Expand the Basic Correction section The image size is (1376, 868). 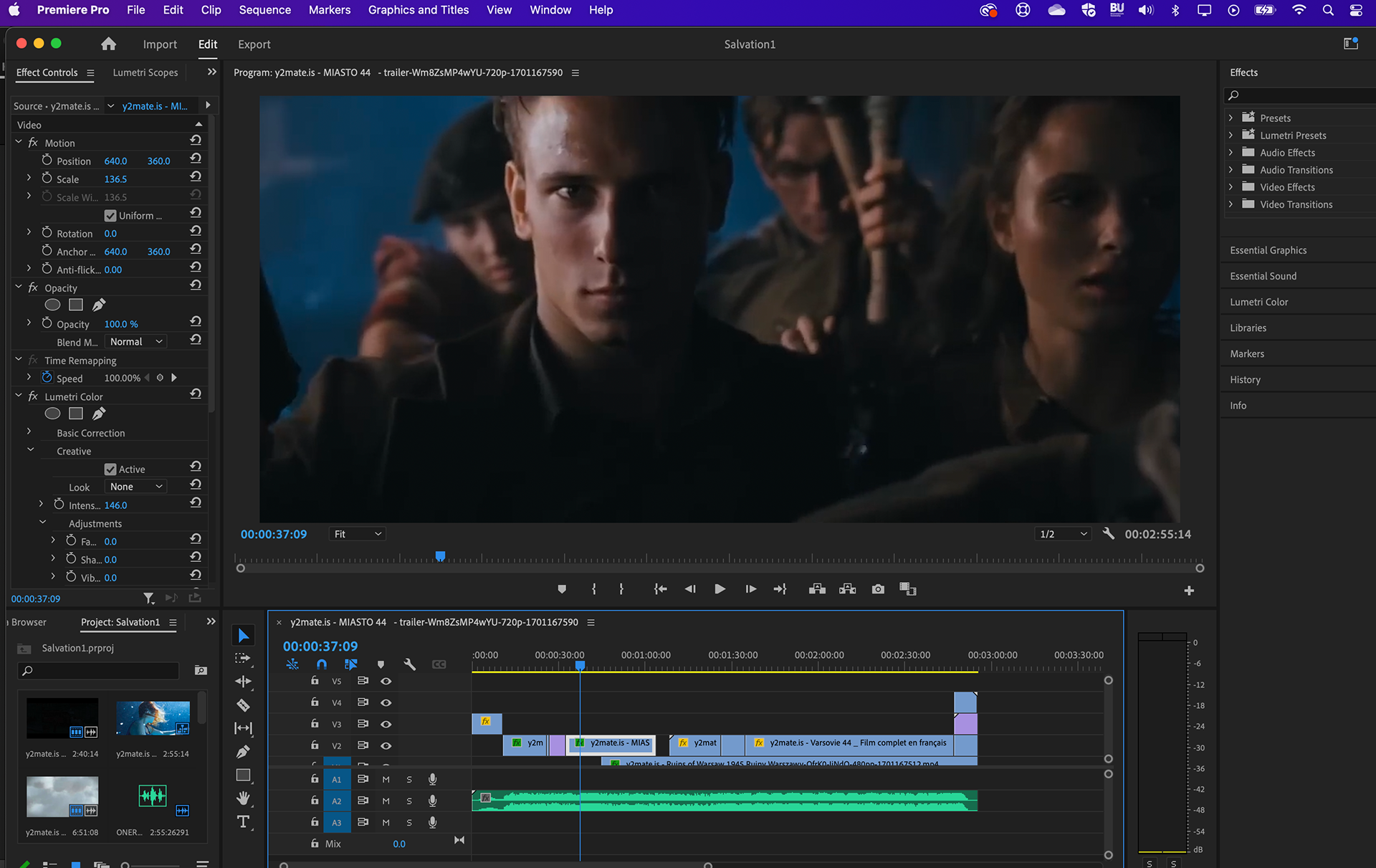coord(29,432)
